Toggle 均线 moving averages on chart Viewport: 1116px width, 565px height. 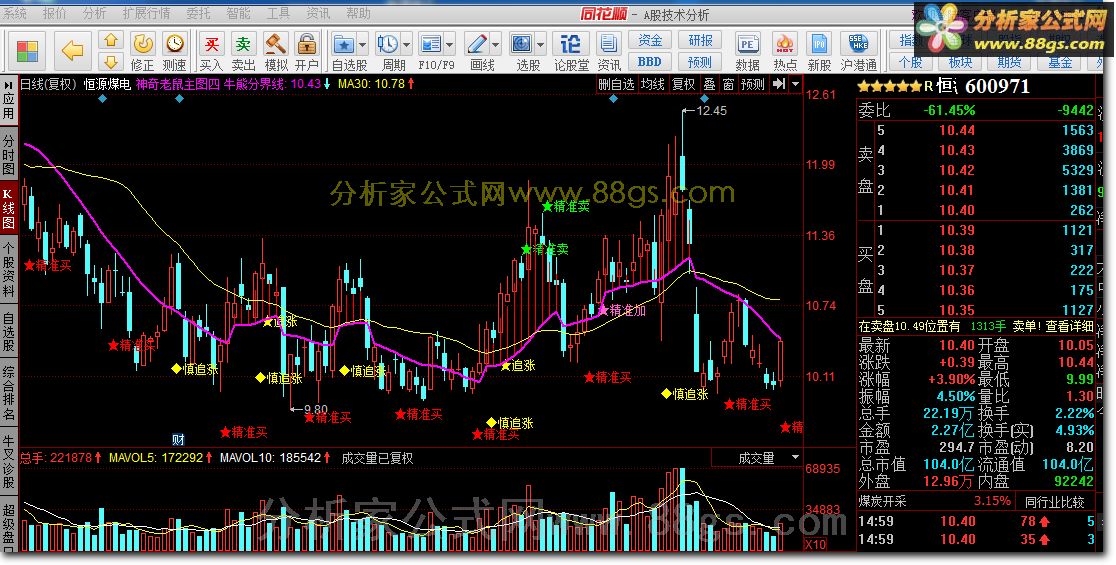(653, 85)
